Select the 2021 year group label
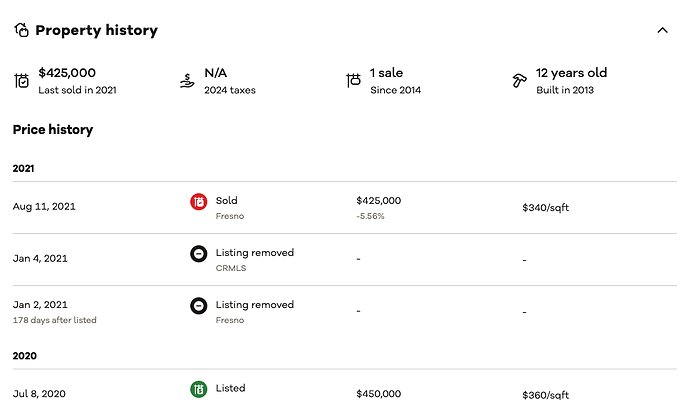Viewport: 684px width, 400px height. click(24, 168)
